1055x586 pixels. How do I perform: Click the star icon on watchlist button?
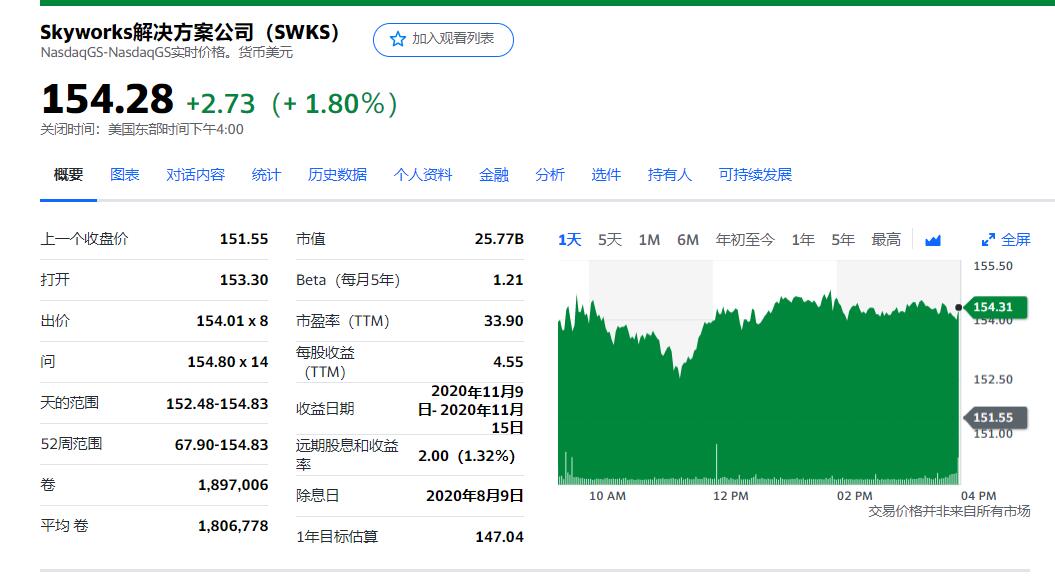pyautogui.click(x=398, y=39)
